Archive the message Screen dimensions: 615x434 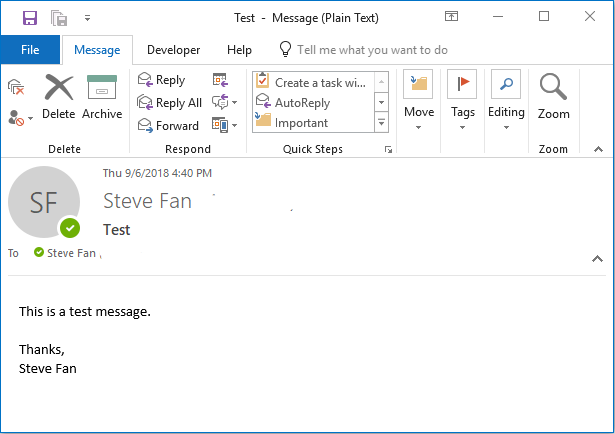[102, 96]
